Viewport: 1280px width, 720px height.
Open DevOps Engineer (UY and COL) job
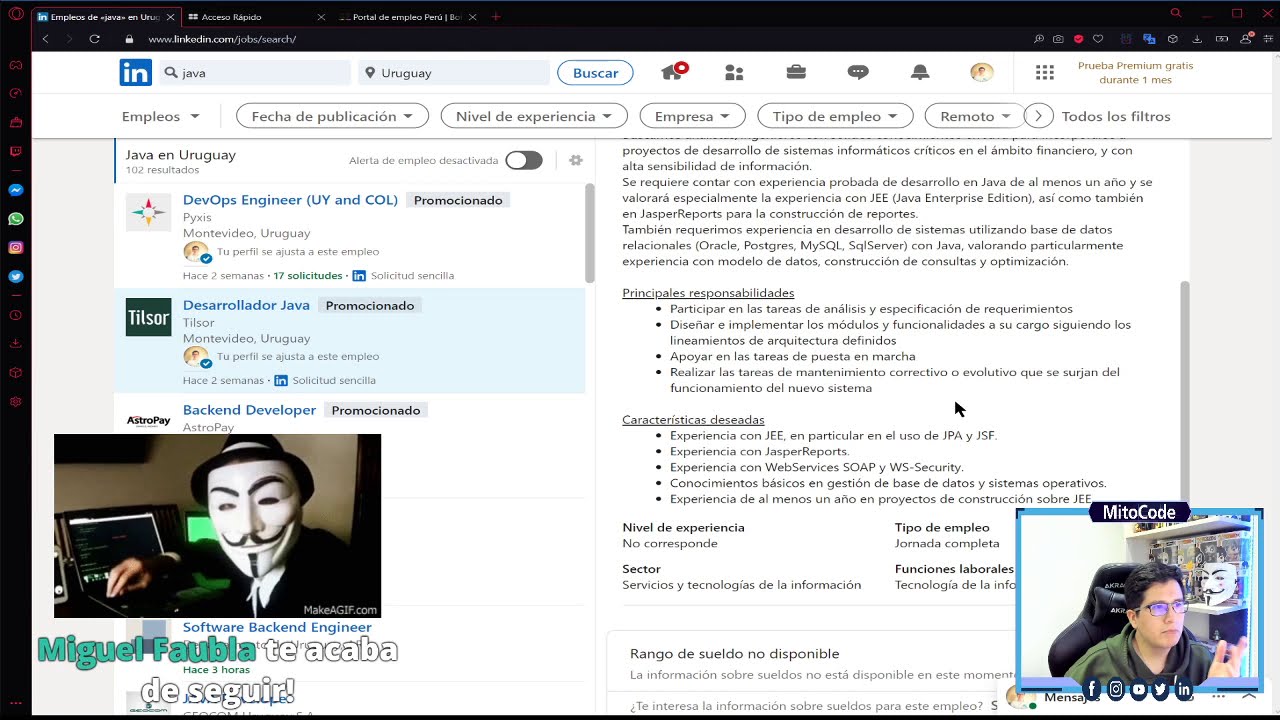(290, 200)
